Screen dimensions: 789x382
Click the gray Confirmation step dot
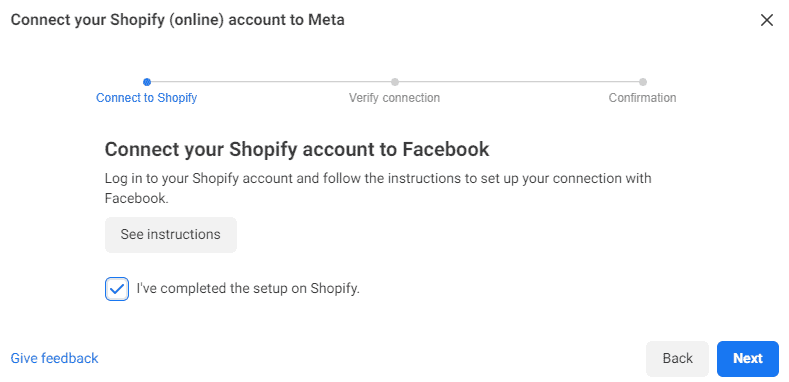pos(643,82)
